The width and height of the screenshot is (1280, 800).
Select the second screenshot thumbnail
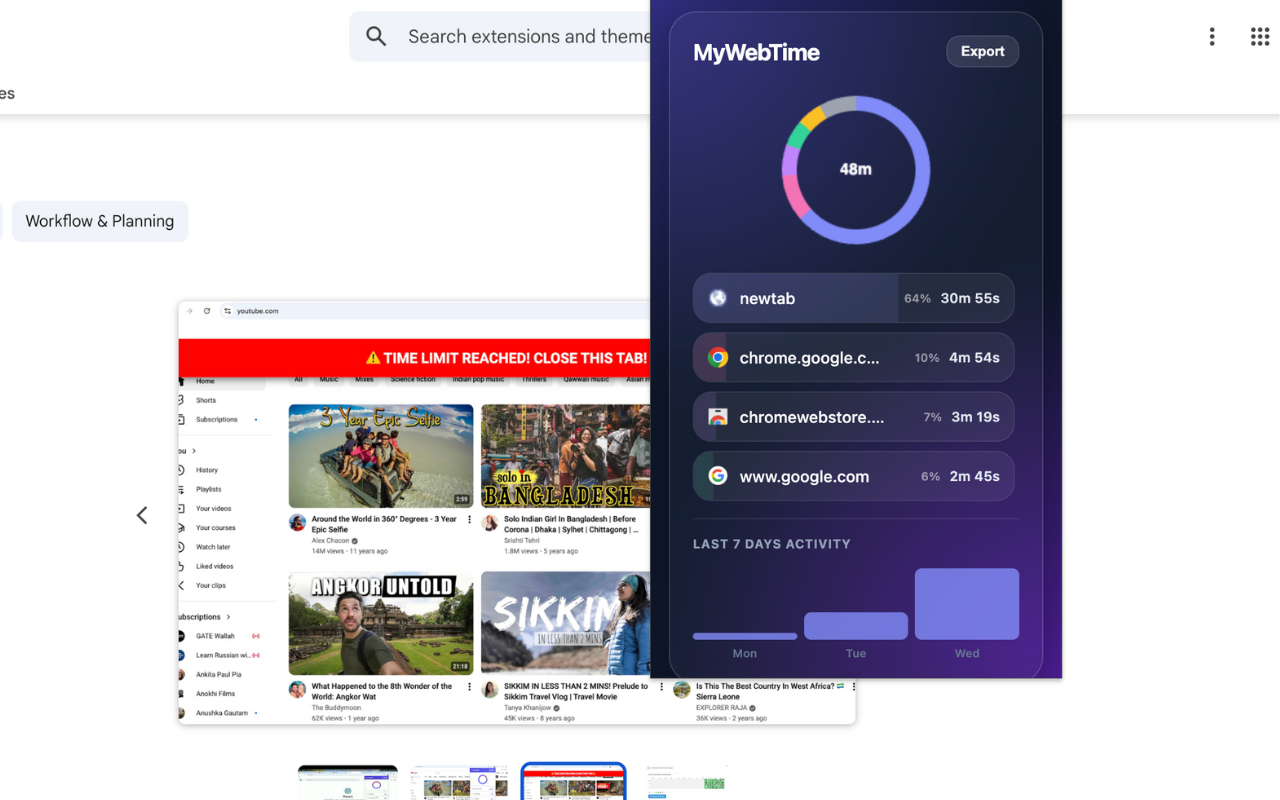point(459,782)
